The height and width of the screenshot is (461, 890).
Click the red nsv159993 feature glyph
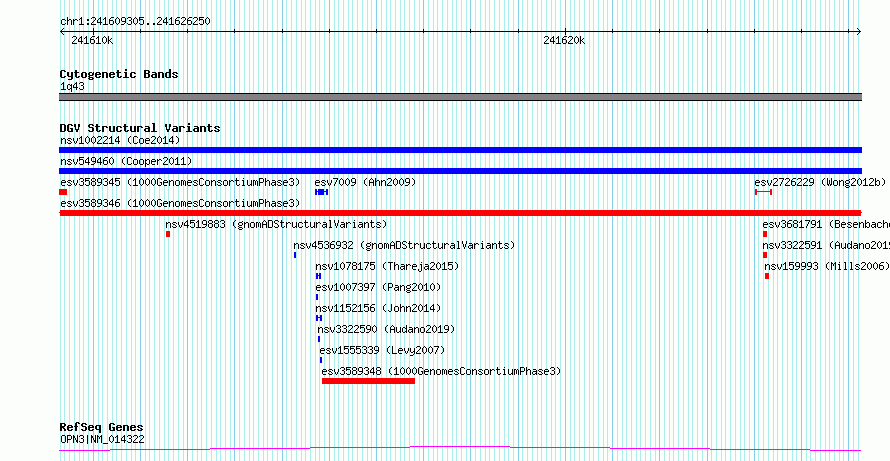pyautogui.click(x=767, y=276)
